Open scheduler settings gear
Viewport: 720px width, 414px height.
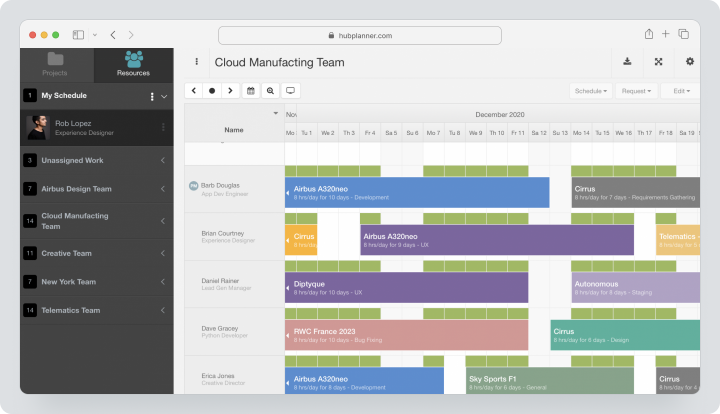point(690,62)
